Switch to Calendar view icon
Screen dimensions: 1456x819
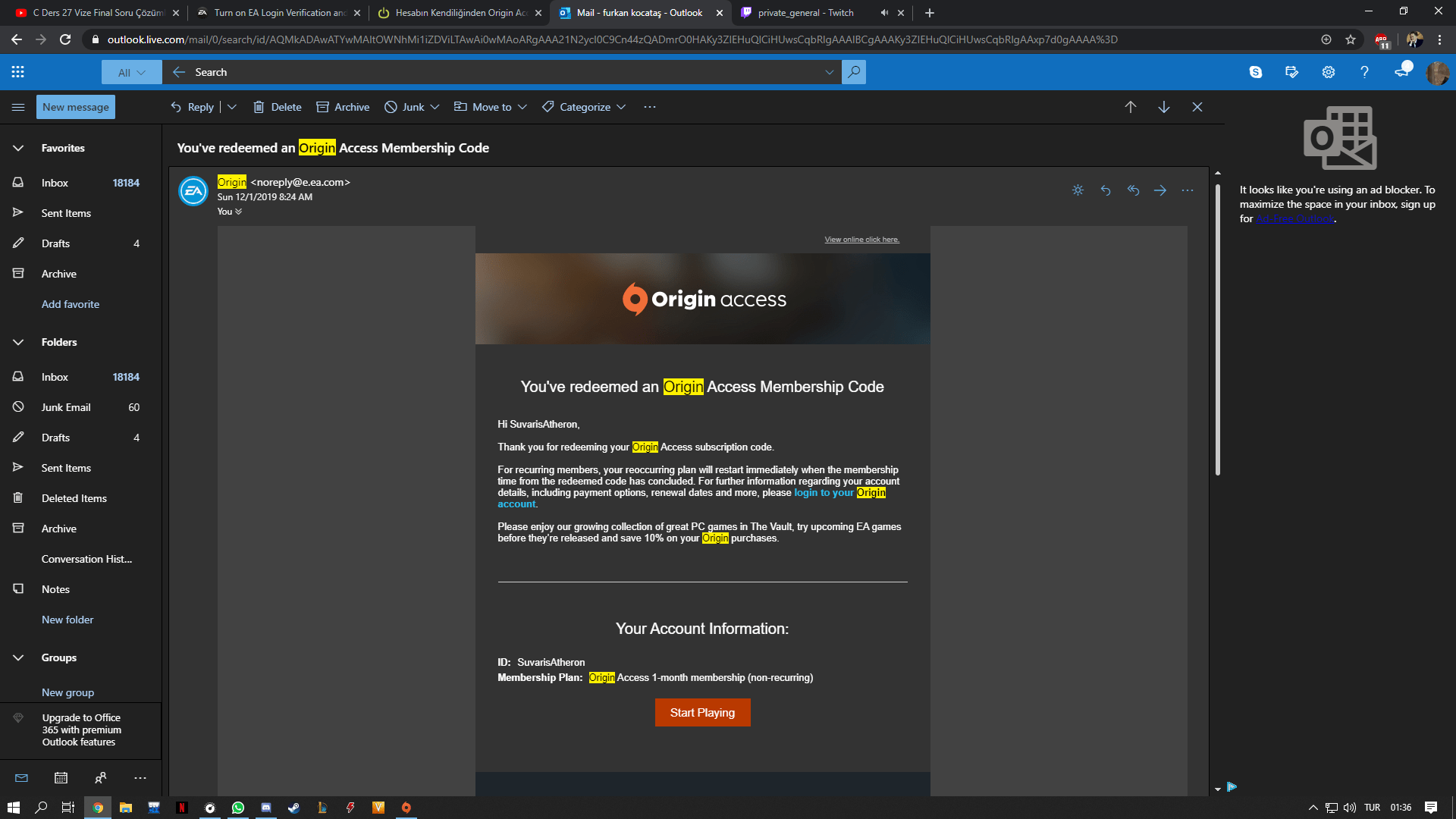pyautogui.click(x=61, y=778)
